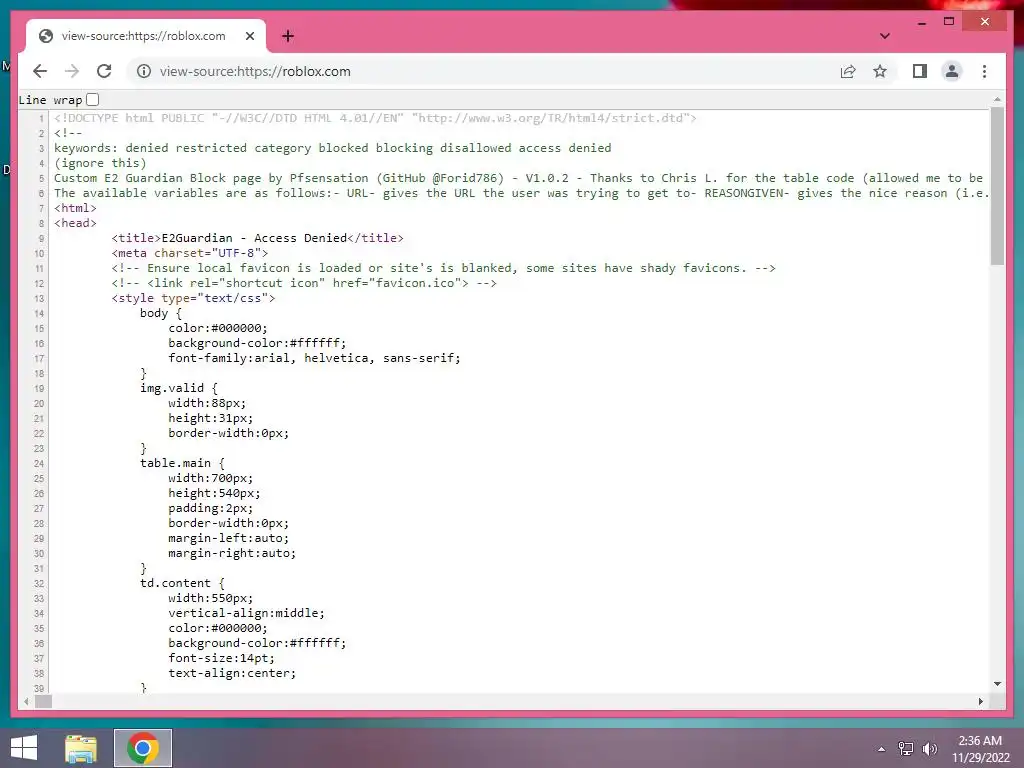
Task: Click the 'font-size:14pt;' line
Action: (221, 658)
